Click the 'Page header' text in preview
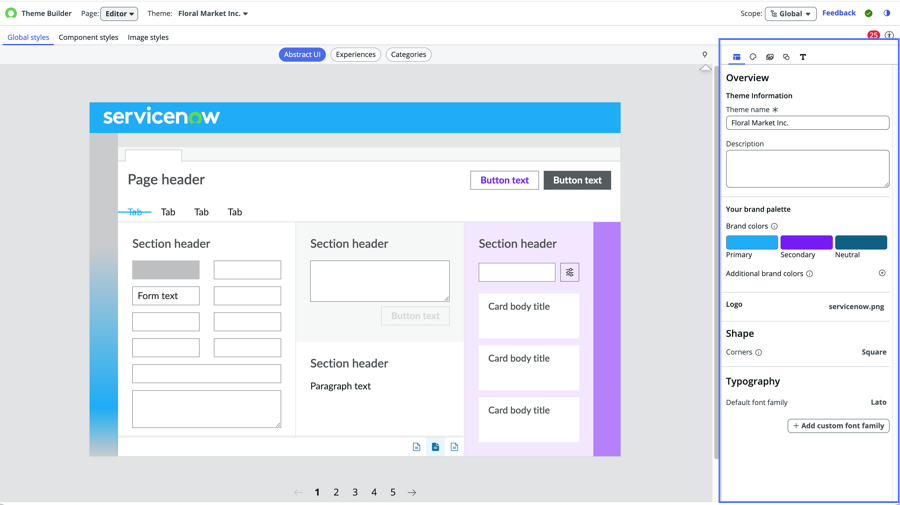Image resolution: width=900 pixels, height=505 pixels. [166, 180]
